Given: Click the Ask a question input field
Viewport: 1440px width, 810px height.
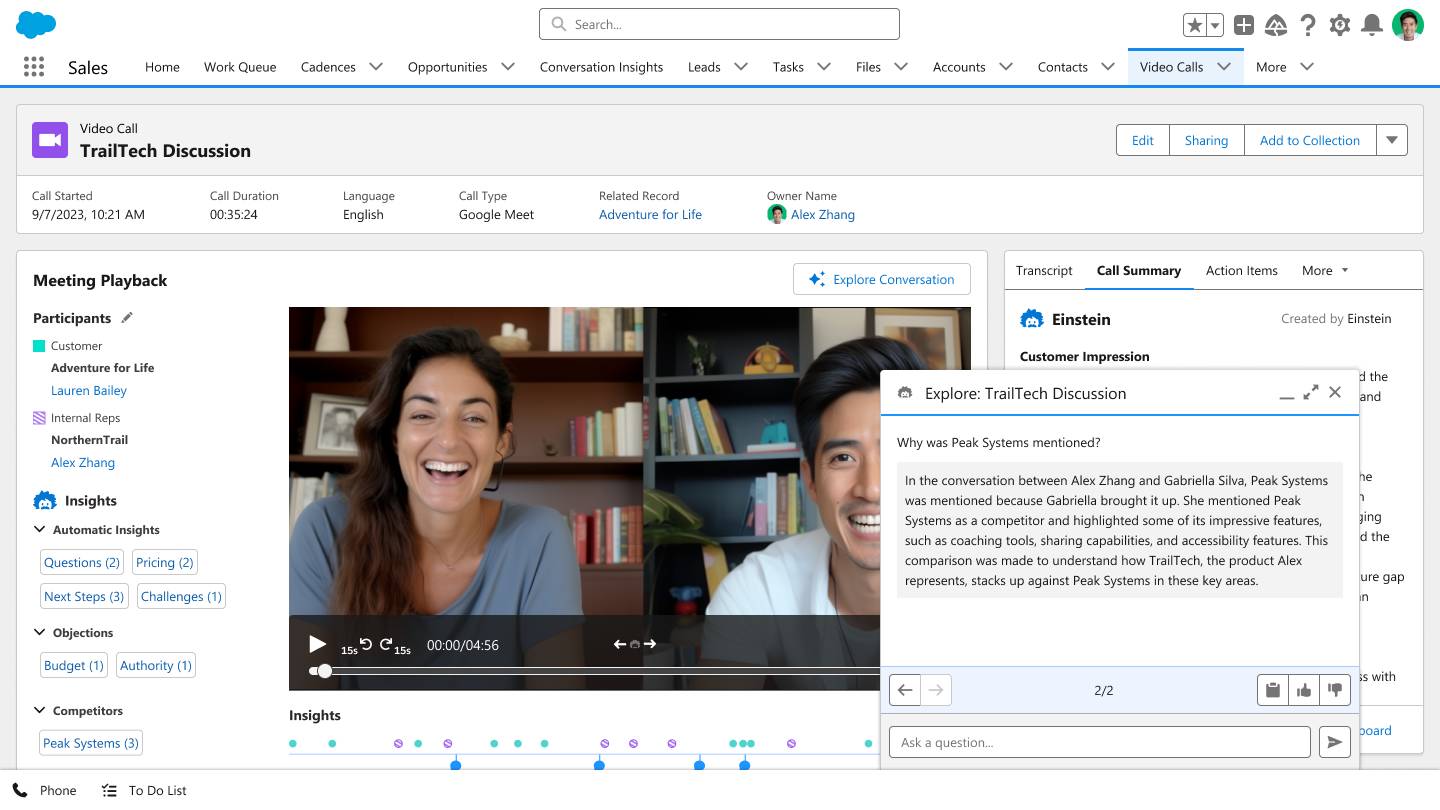Looking at the screenshot, I should tap(1099, 742).
